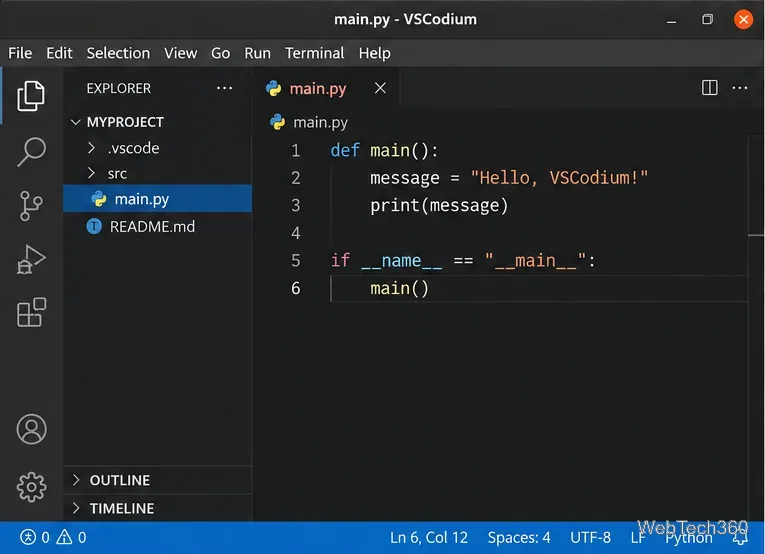The image size is (765, 554).
Task: Click the warnings count icon in status bar
Action: tap(64, 537)
